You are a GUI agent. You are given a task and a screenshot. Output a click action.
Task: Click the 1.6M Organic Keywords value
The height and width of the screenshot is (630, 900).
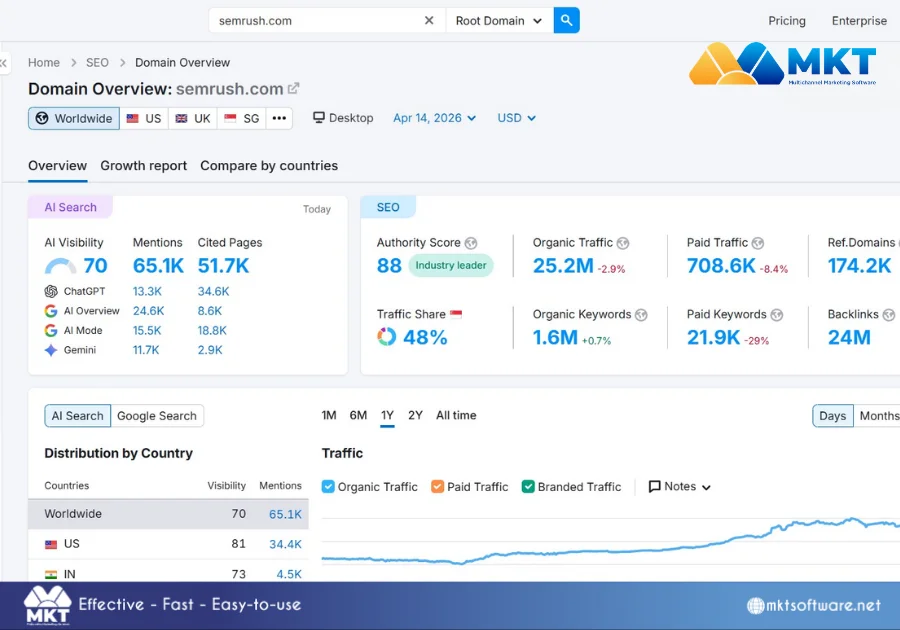[555, 337]
